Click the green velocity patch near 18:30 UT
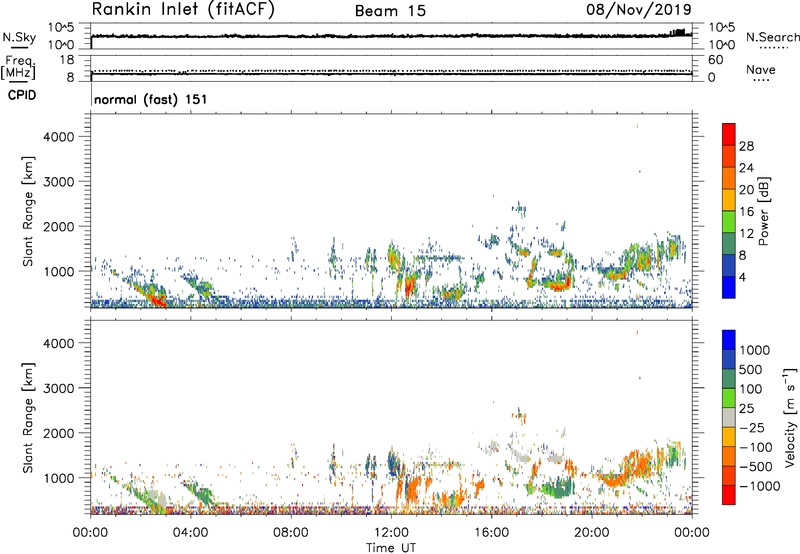 pos(558,489)
